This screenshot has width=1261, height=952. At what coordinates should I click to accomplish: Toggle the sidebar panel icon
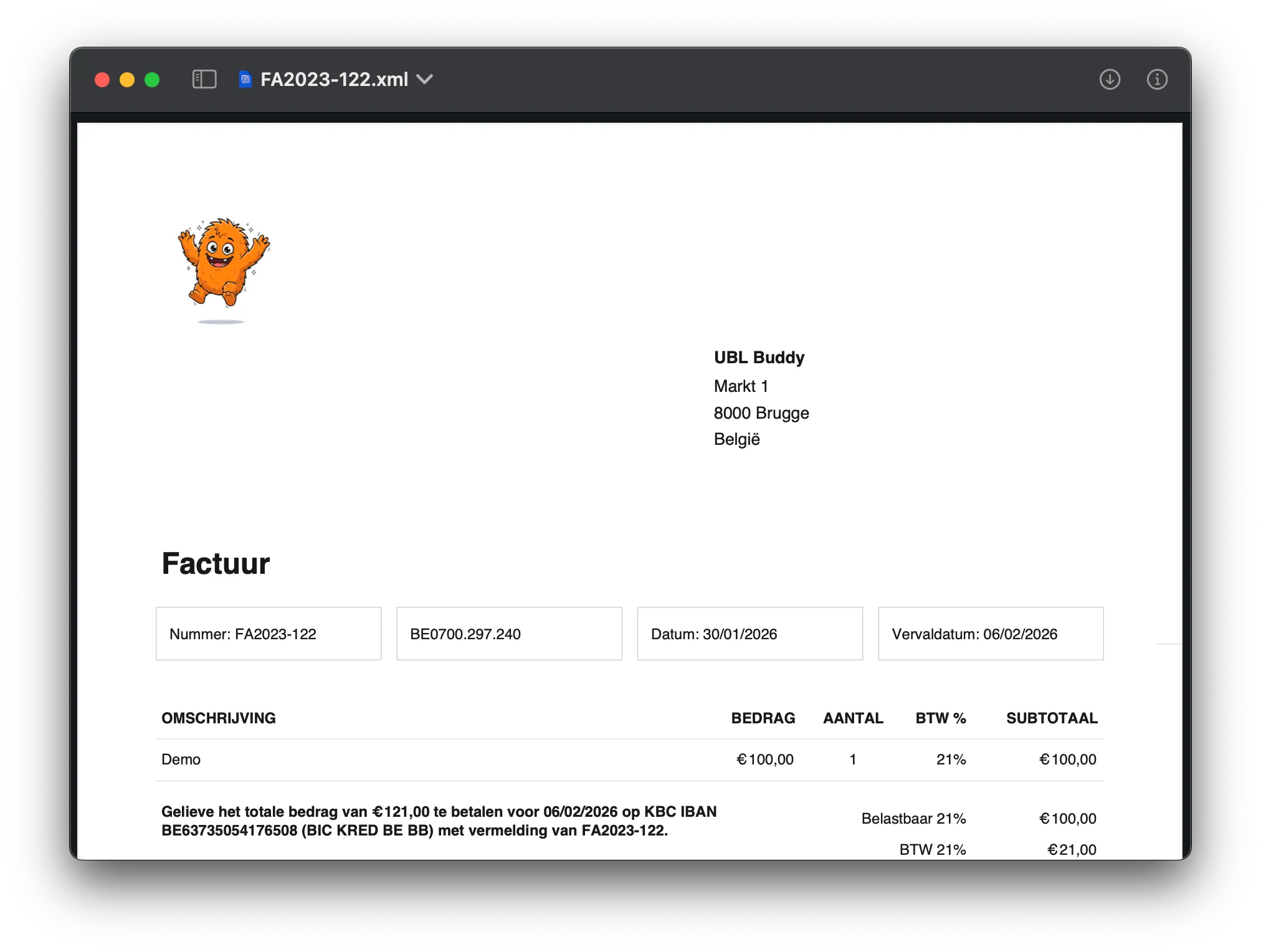point(204,79)
